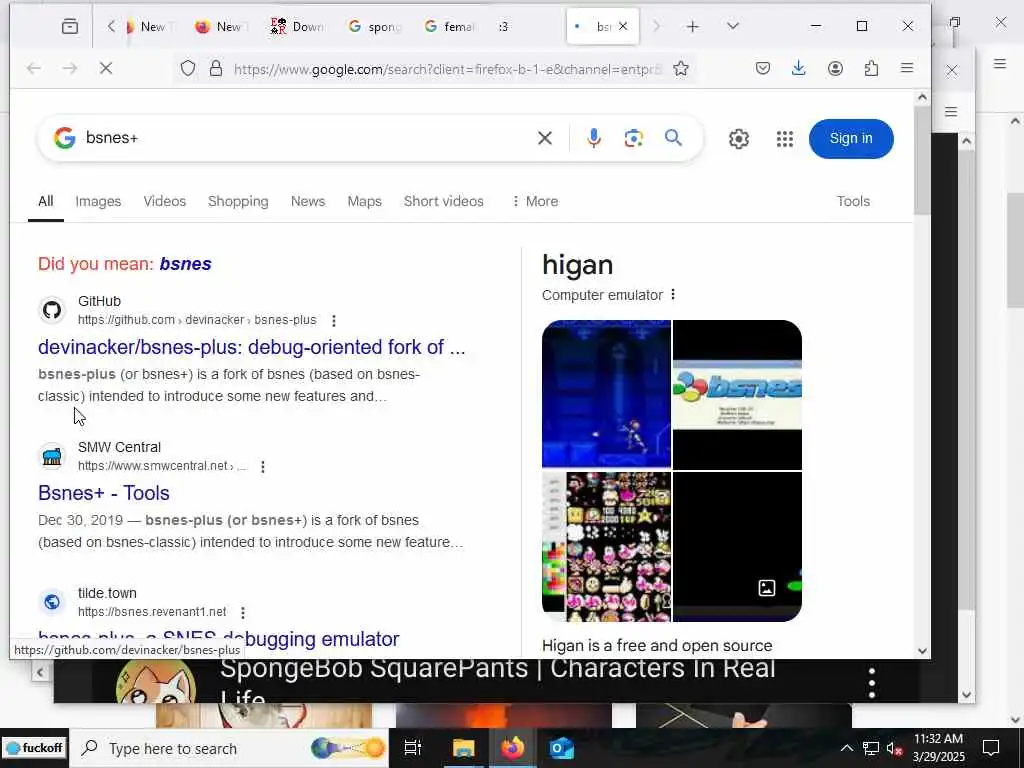
Task: Open more options for SMW Central result
Action: coord(263,467)
